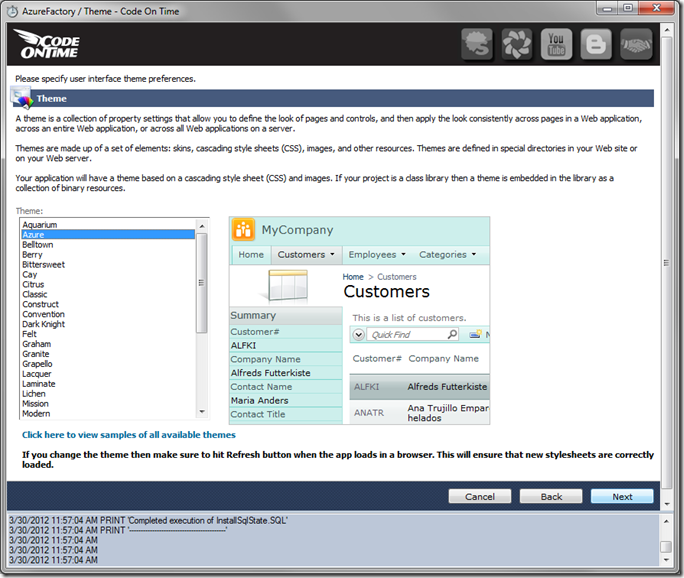This screenshot has width=684, height=578.
Task: Pick the Felt theme
Action: 108,334
